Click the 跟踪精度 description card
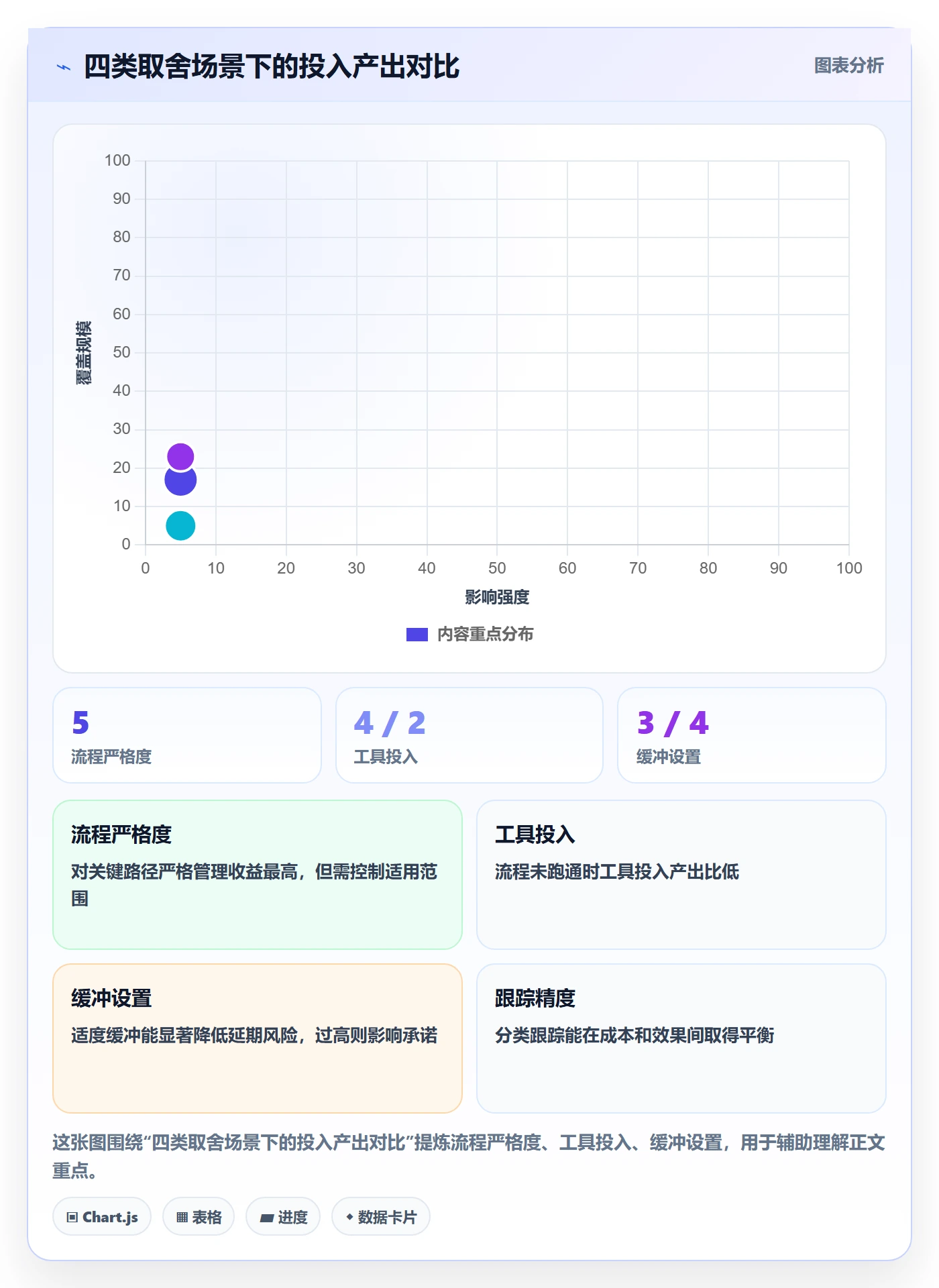 681,1038
